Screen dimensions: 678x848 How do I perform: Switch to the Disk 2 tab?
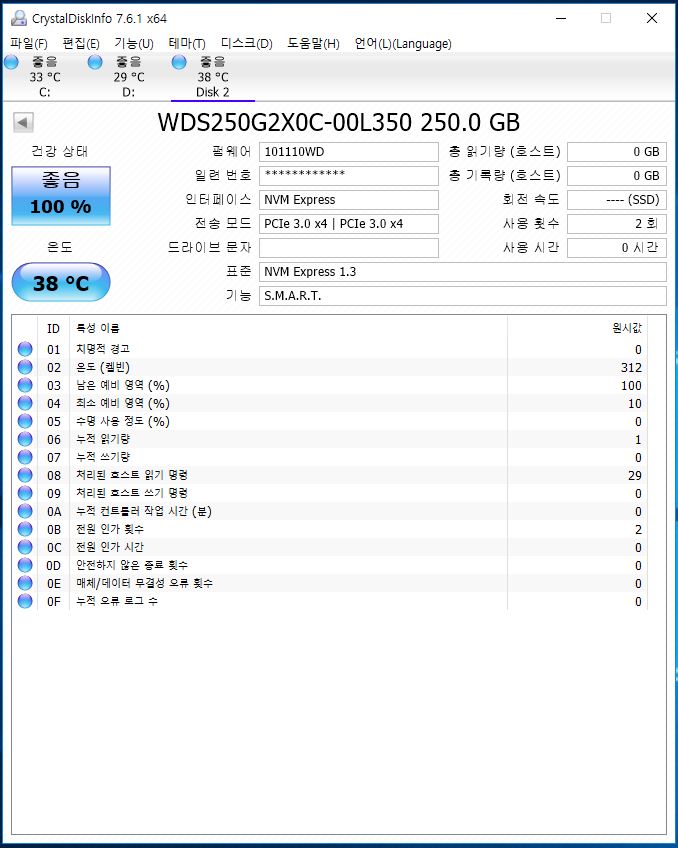tap(212, 77)
